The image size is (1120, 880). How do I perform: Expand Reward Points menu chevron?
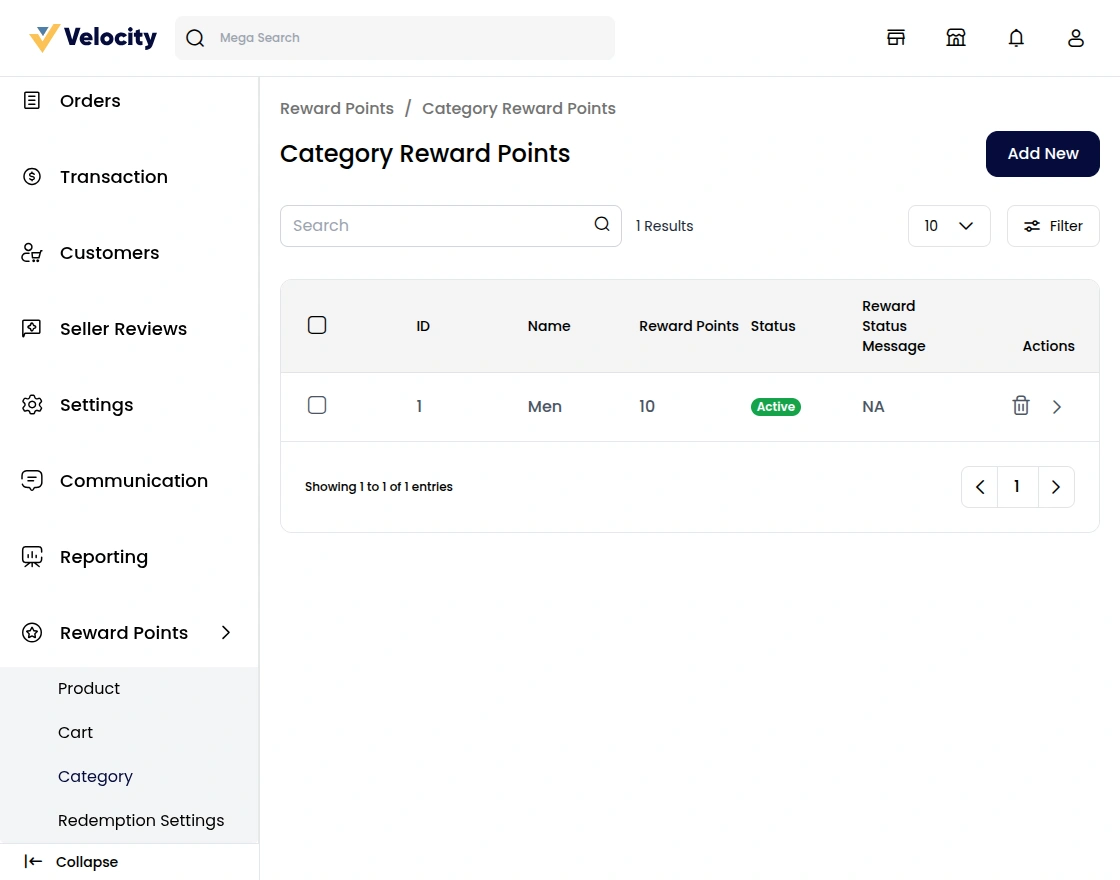(x=226, y=633)
